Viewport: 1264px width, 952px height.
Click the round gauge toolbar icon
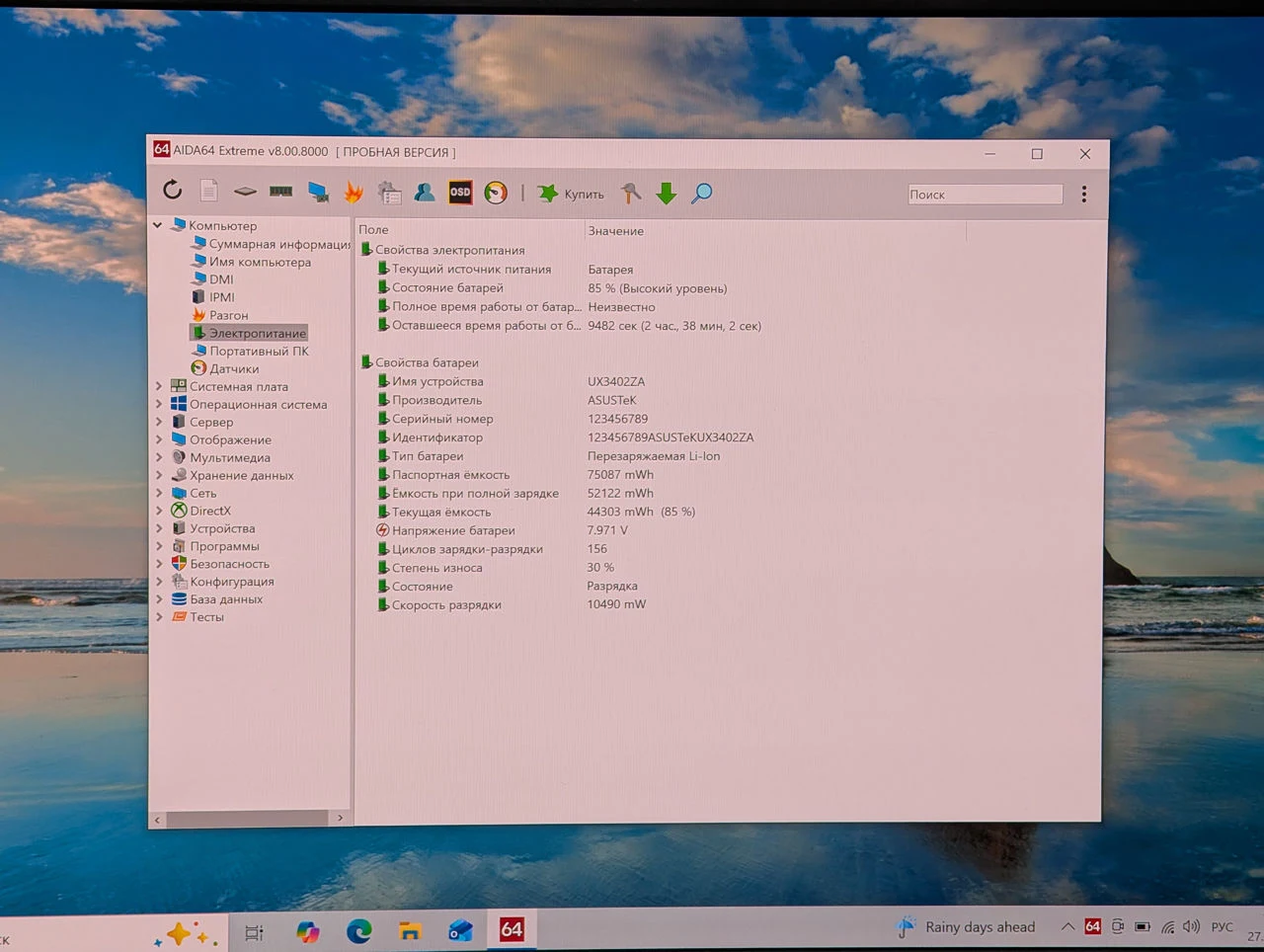click(x=496, y=193)
